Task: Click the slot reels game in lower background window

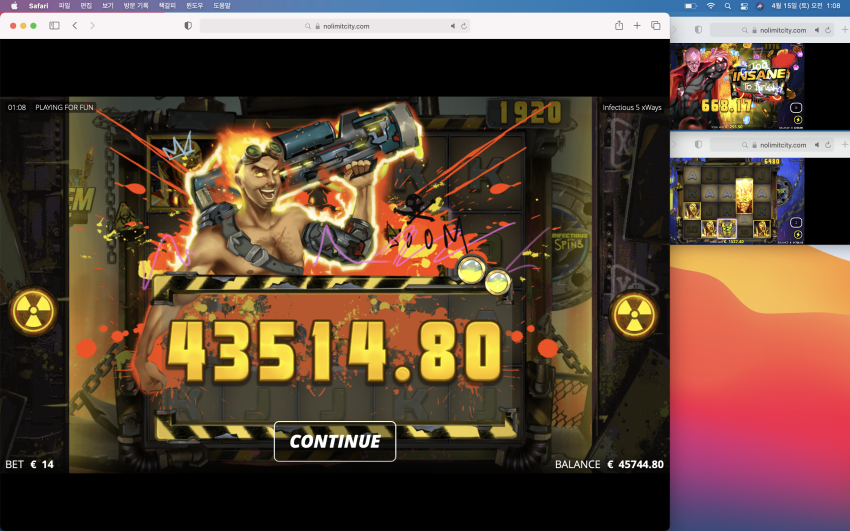Action: click(737, 201)
